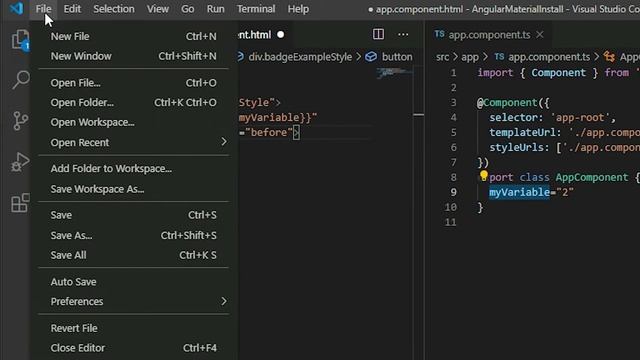Select Add Folder to Workspace...

pyautogui.click(x=133, y=169)
